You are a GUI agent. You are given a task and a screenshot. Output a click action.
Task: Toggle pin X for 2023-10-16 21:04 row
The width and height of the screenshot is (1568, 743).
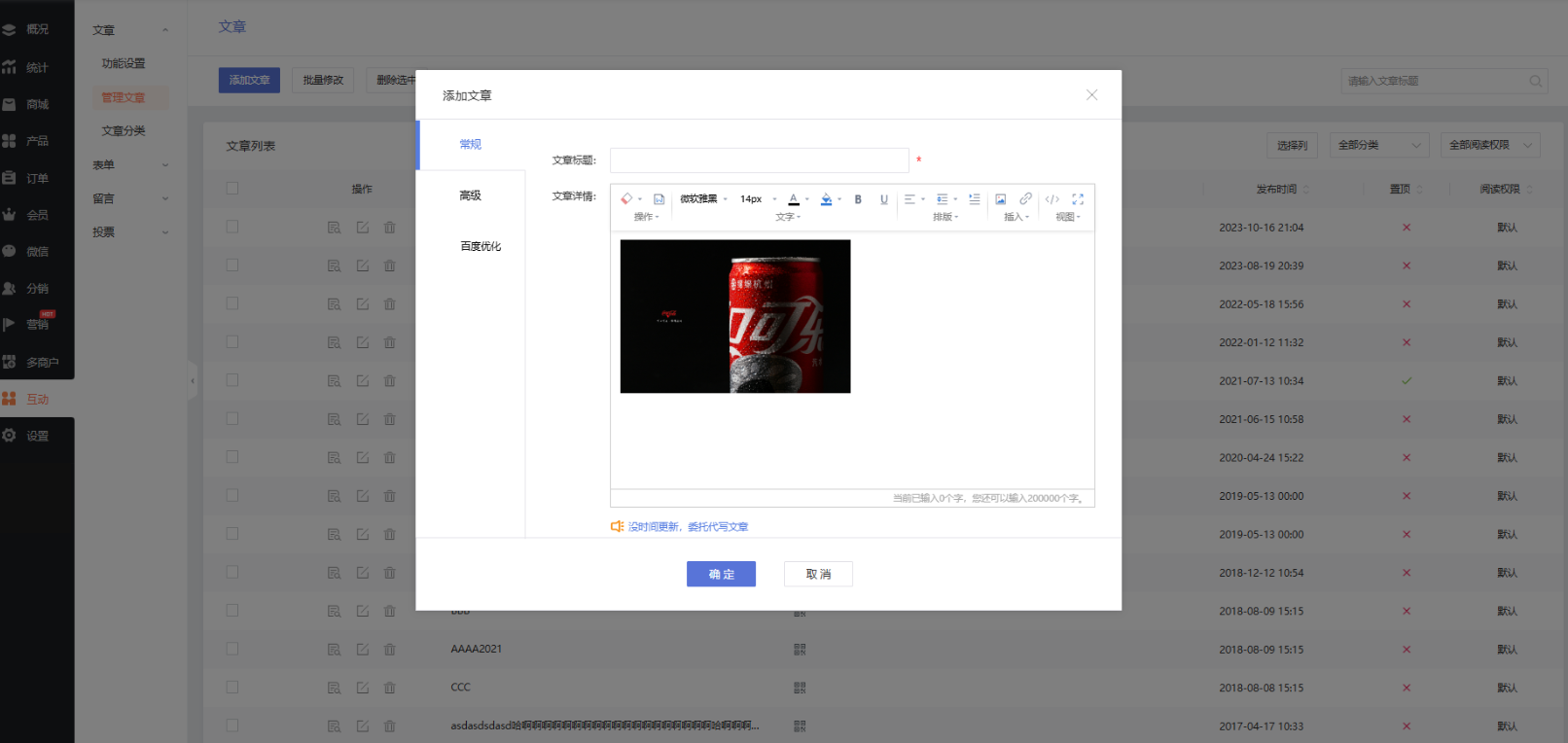coord(1407,227)
